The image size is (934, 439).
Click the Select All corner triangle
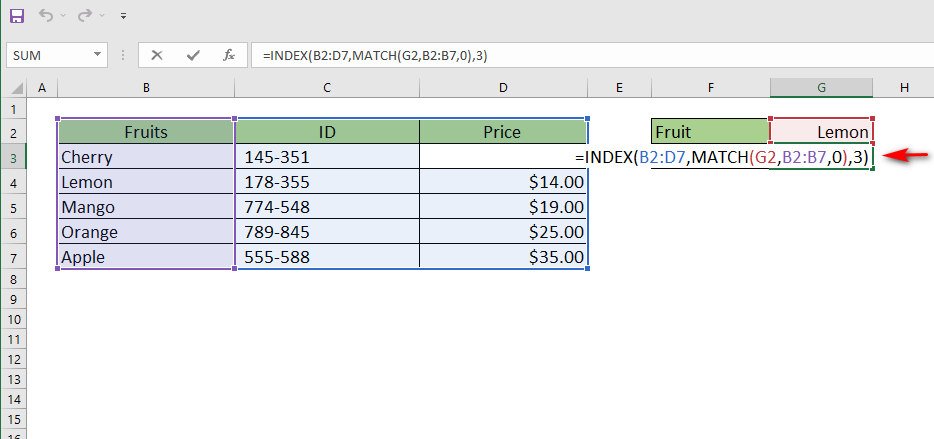pyautogui.click(x=17, y=88)
